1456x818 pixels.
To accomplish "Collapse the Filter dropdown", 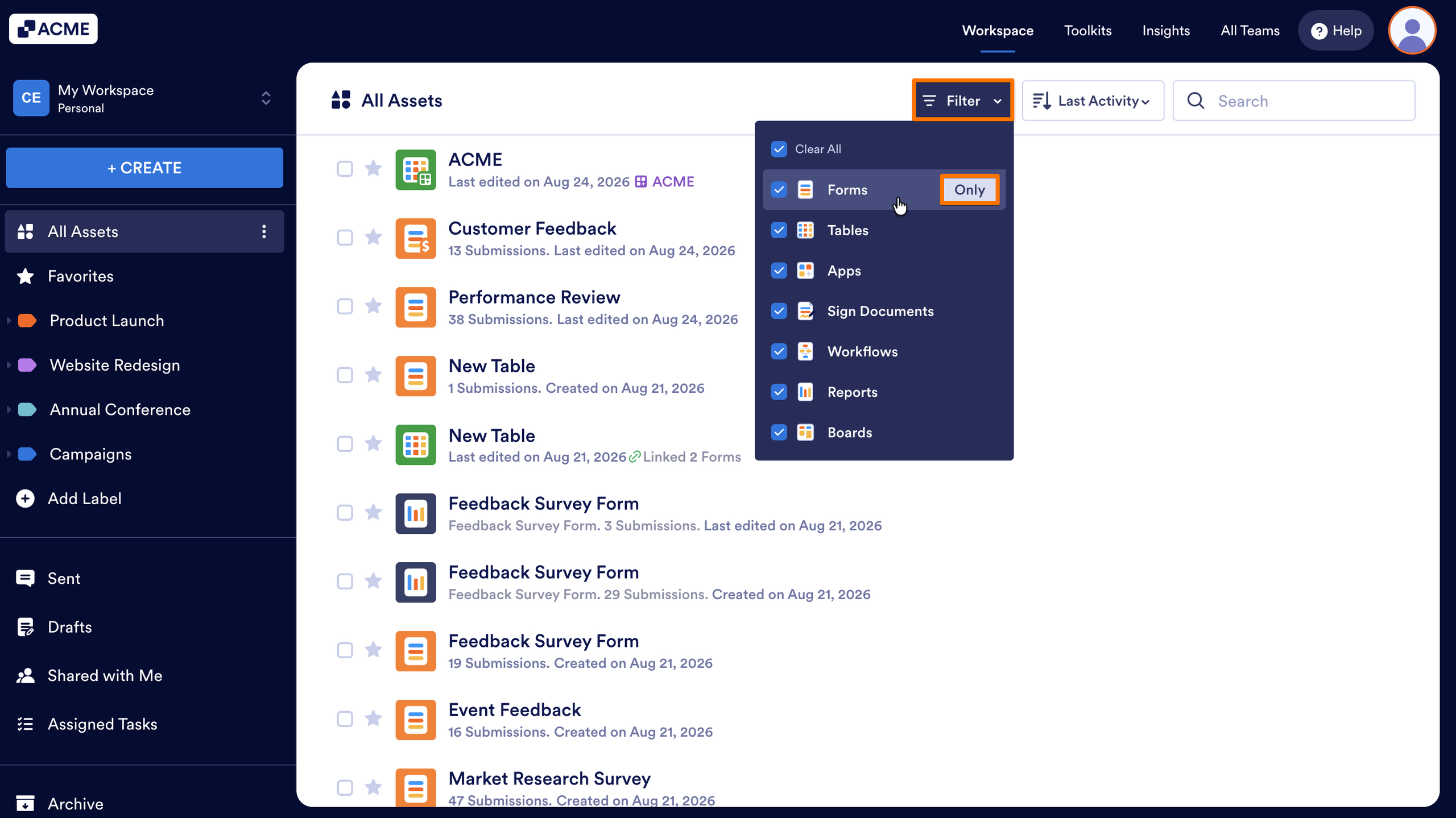I will tap(963, 101).
